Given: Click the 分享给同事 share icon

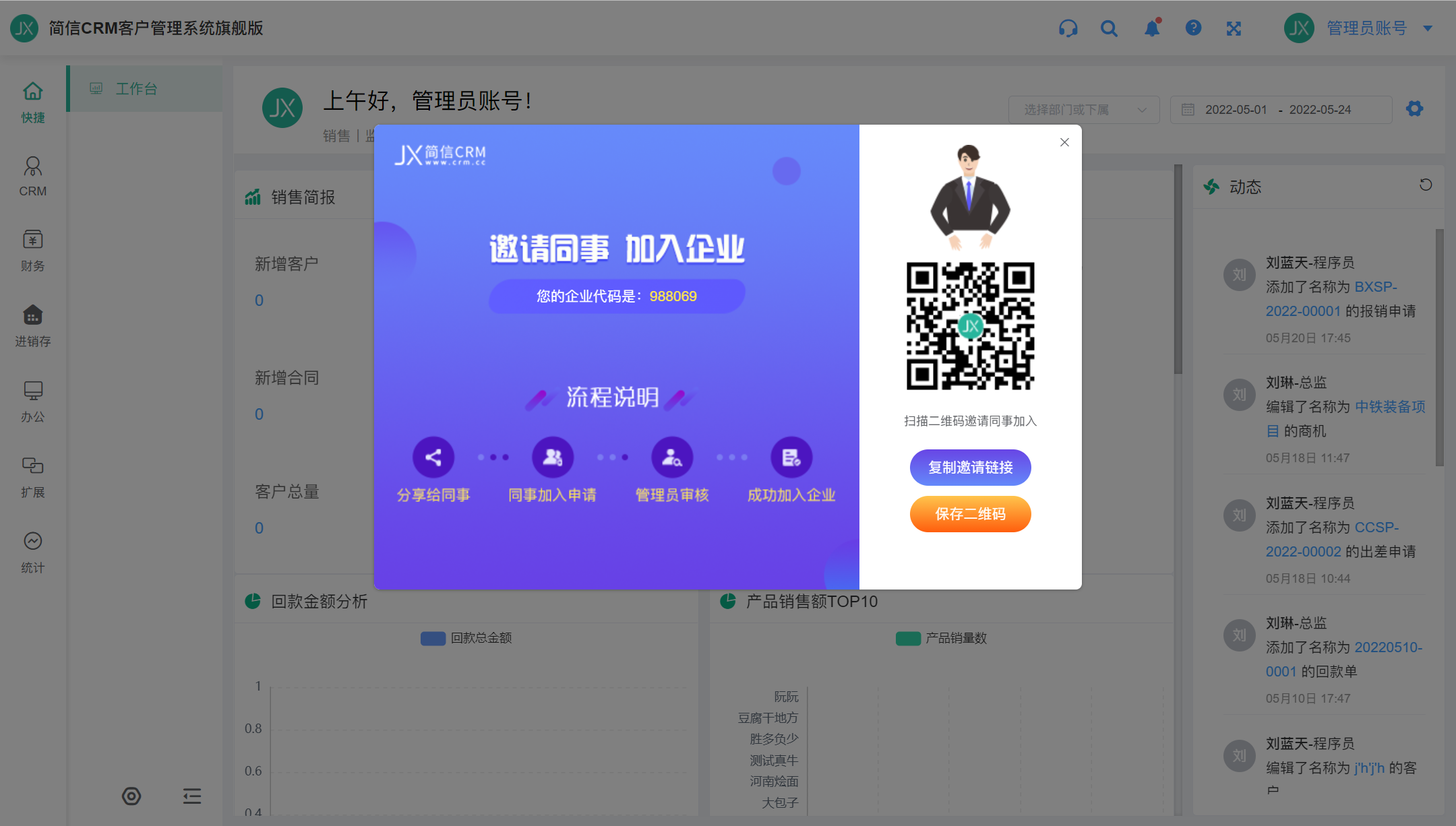Looking at the screenshot, I should (x=433, y=457).
